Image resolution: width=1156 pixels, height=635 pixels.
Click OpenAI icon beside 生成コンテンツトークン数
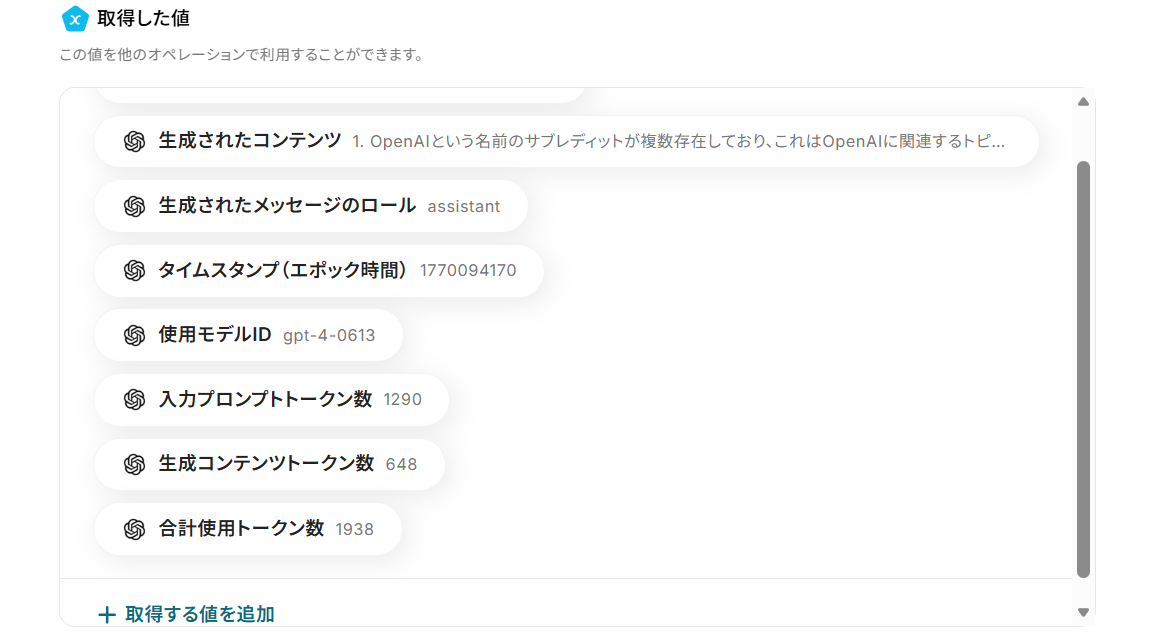135,464
